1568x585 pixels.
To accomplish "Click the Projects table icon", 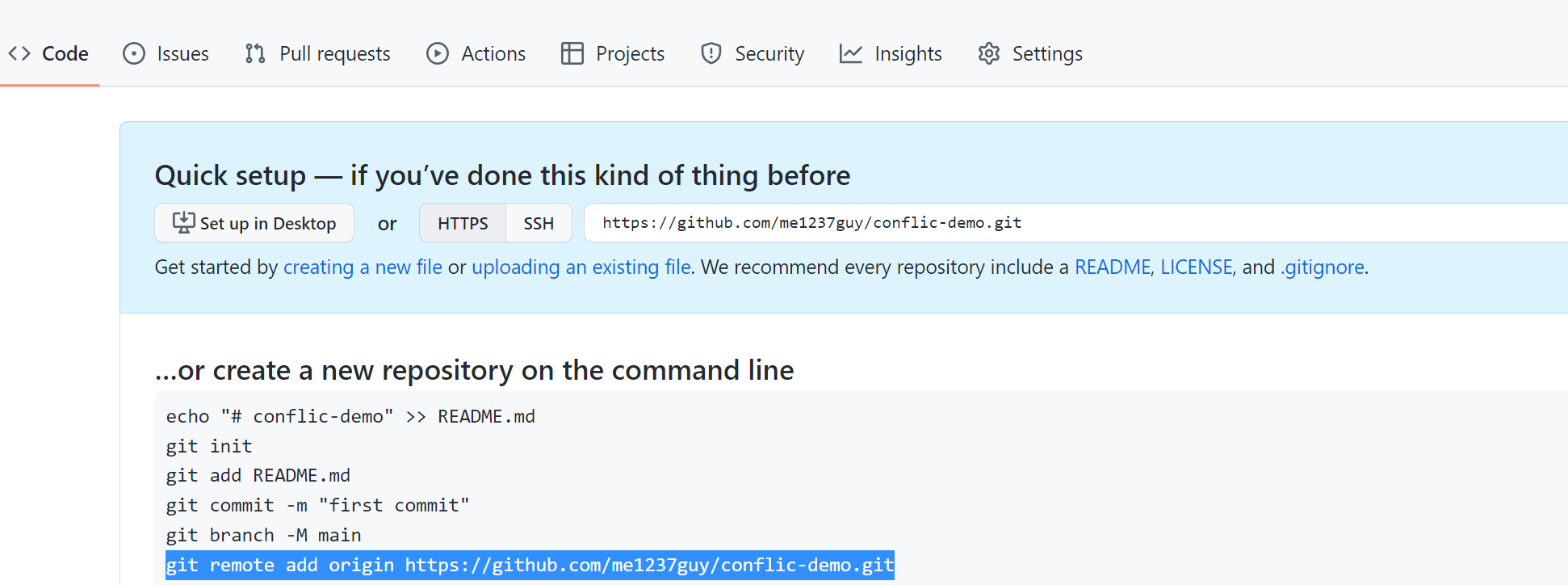I will click(572, 53).
